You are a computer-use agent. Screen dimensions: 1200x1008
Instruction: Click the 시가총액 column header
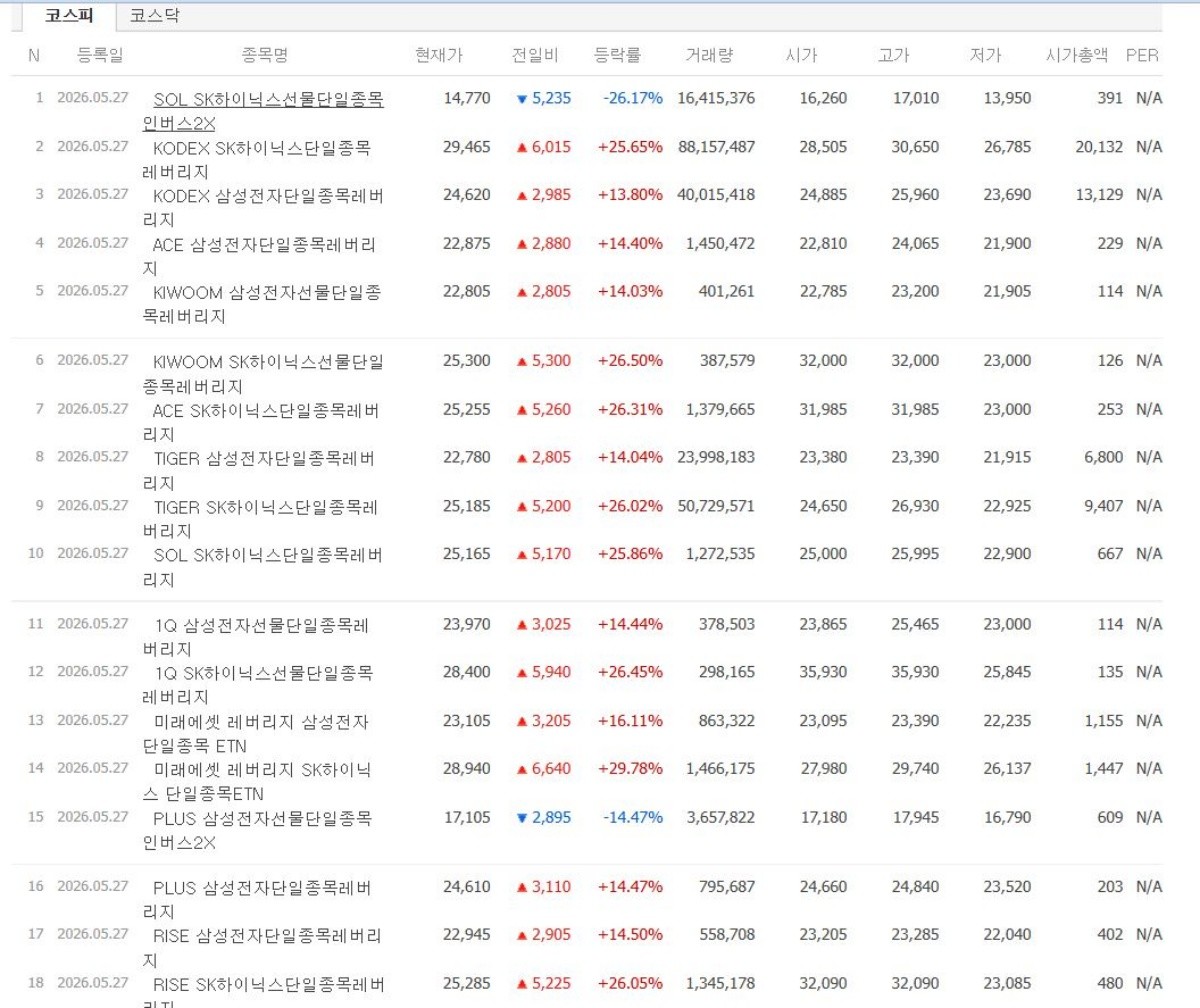click(x=1077, y=56)
